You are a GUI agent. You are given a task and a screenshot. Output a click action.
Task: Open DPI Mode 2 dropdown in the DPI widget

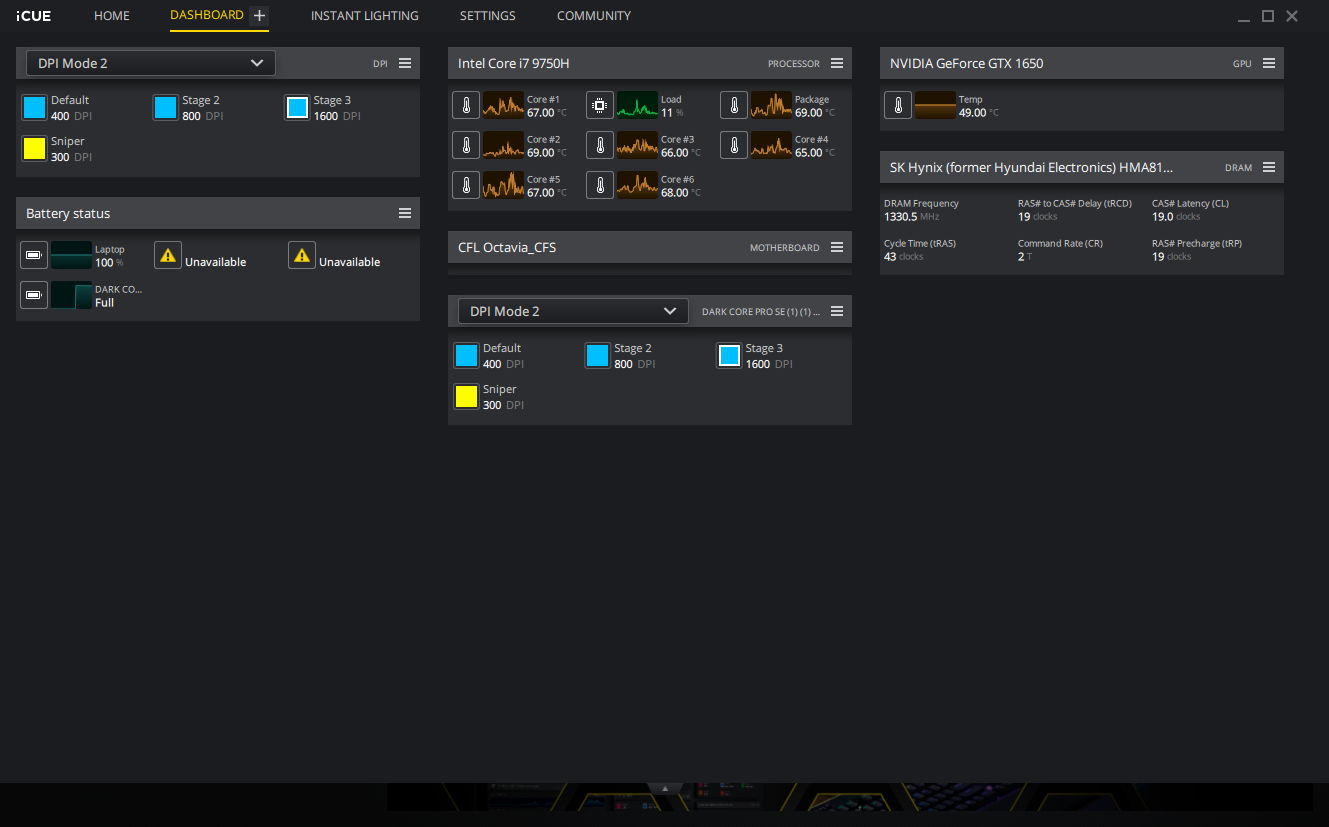pos(150,63)
